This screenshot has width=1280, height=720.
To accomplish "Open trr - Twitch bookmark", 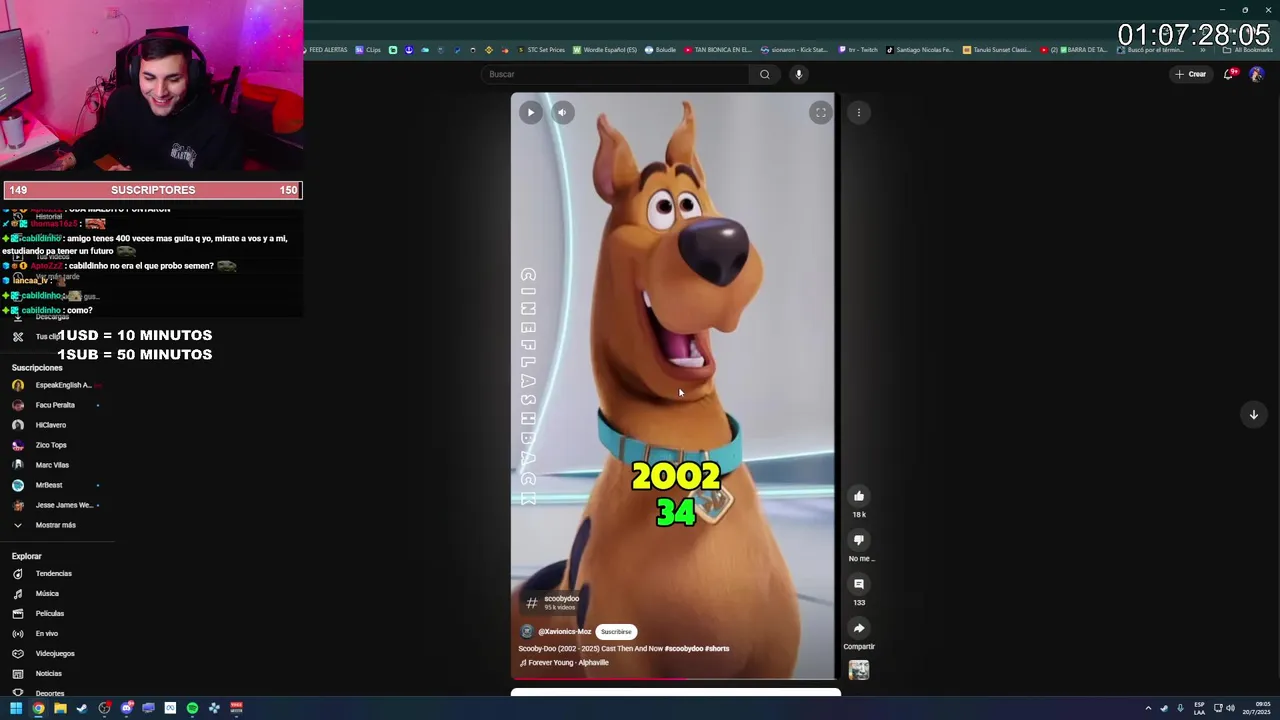I will coord(858,50).
